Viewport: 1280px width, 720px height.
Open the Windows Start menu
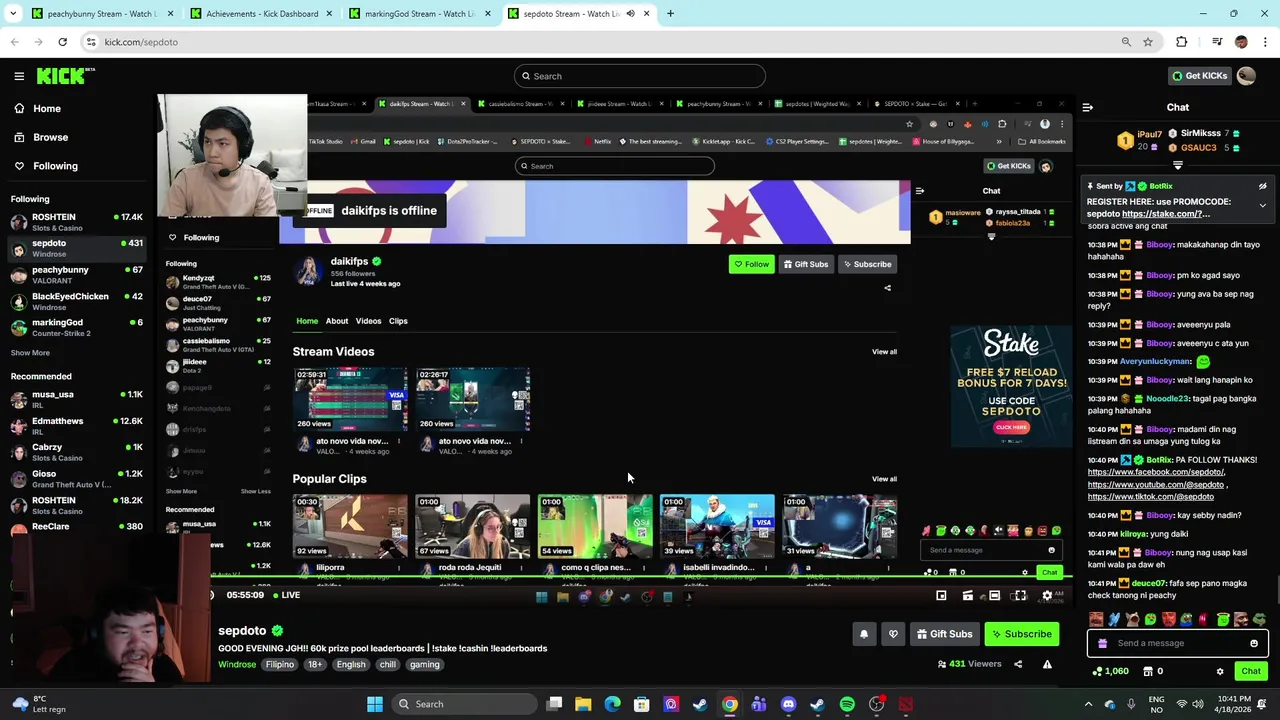pyautogui.click(x=375, y=704)
